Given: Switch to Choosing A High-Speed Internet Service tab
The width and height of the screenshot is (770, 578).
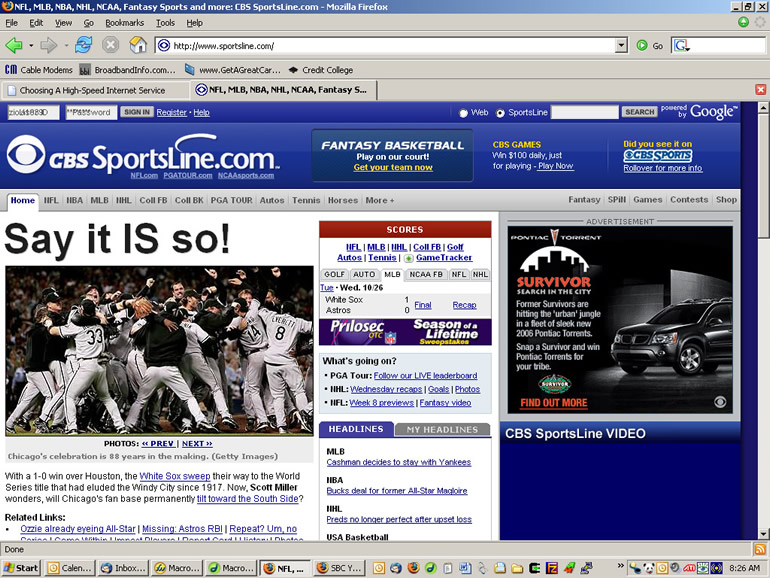Looking at the screenshot, I should pos(95,90).
